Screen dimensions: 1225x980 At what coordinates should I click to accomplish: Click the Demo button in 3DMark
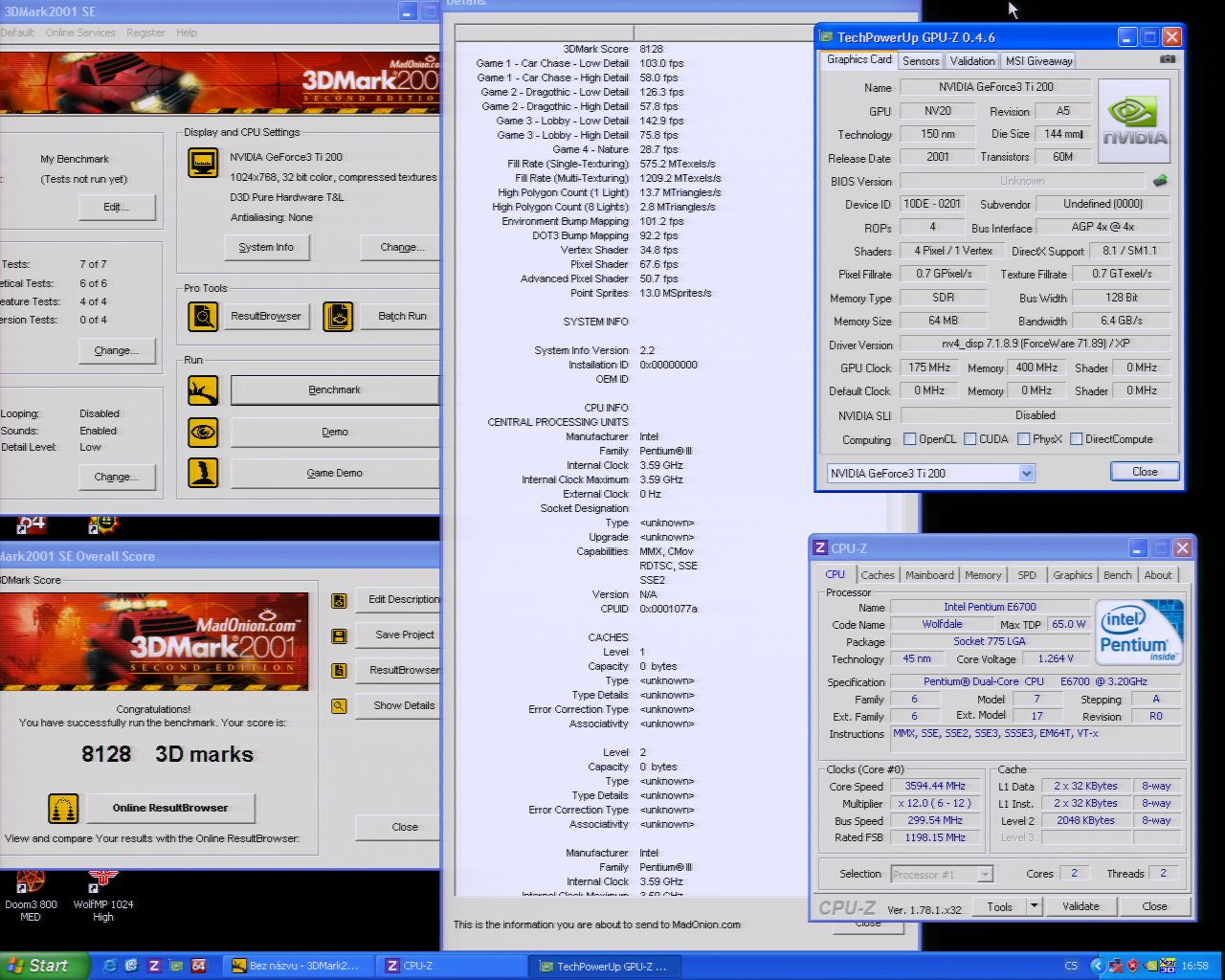point(335,433)
